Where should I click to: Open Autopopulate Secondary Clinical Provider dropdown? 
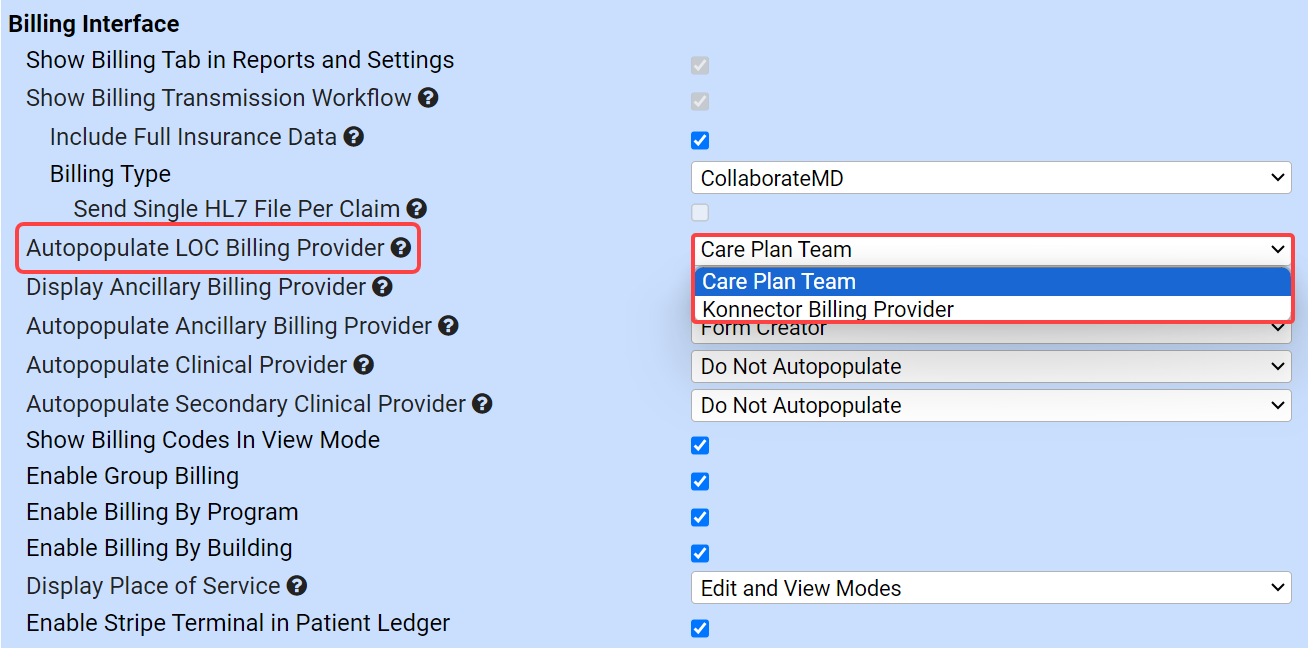[x=990, y=405]
